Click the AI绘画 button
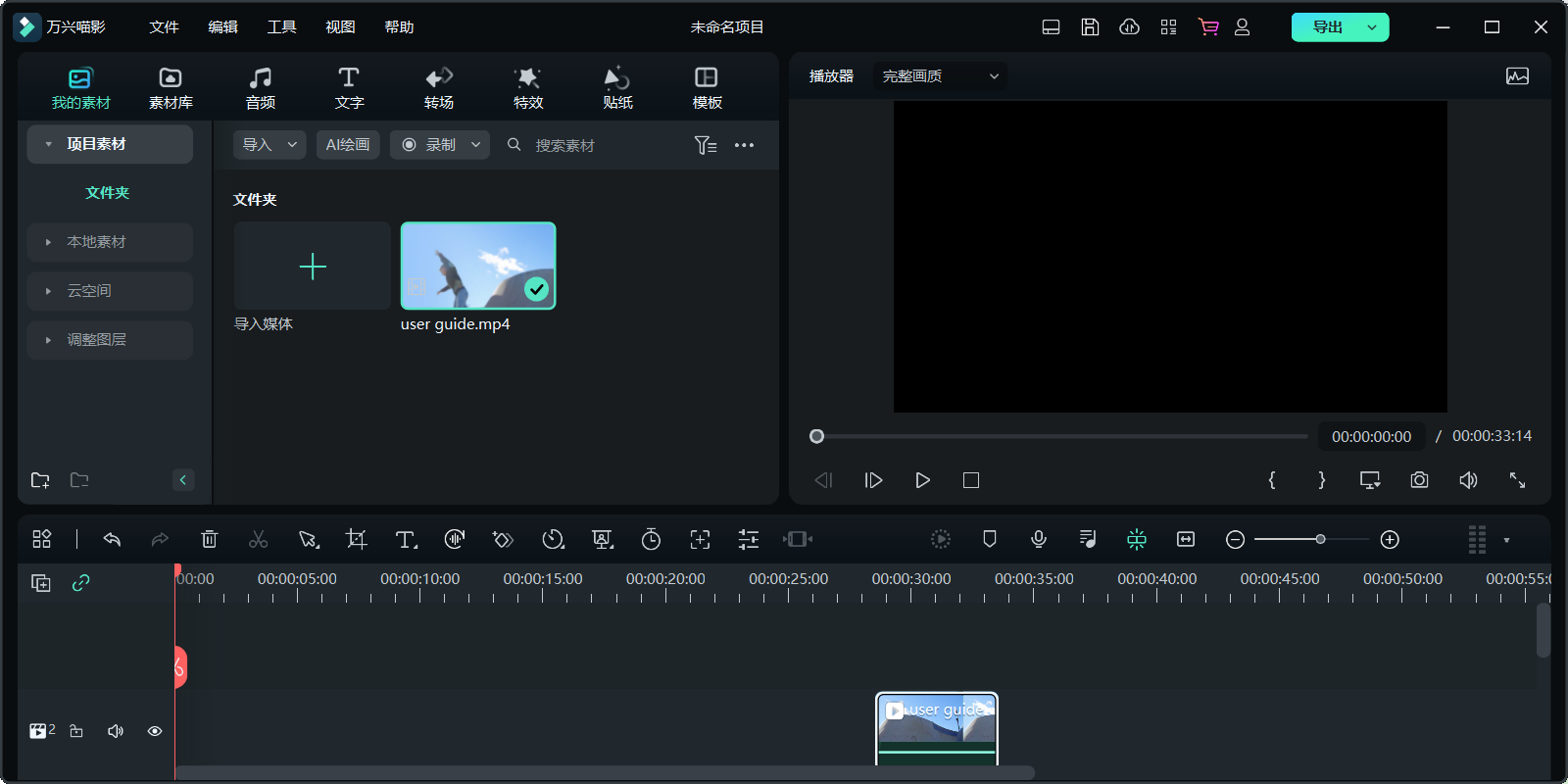1568x784 pixels. tap(348, 145)
